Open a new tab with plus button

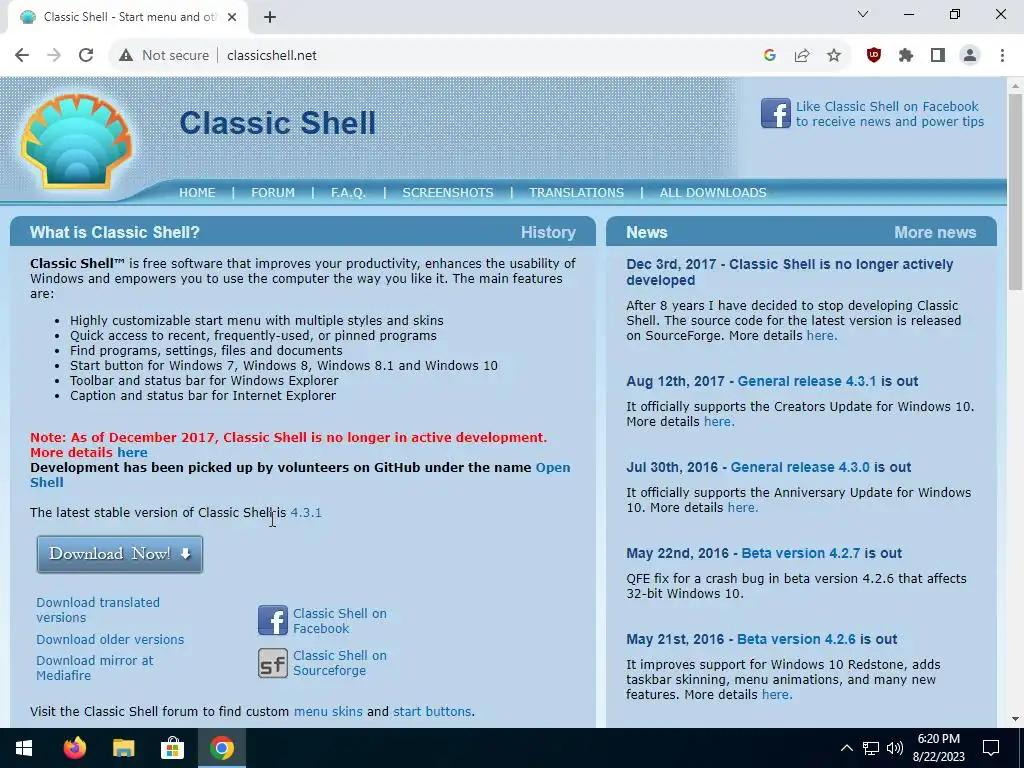270,17
